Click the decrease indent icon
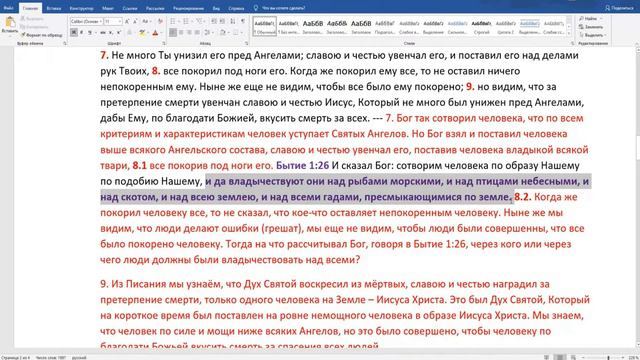The height and width of the screenshot is (360, 640). (214, 21)
